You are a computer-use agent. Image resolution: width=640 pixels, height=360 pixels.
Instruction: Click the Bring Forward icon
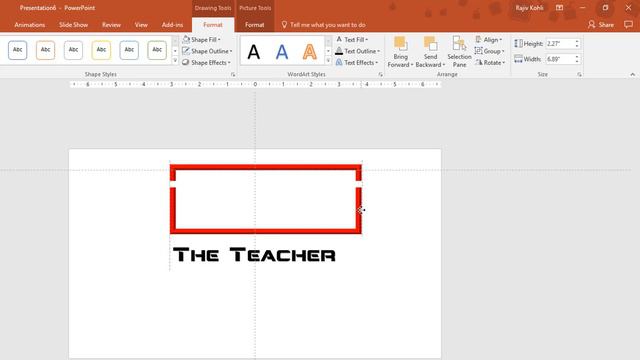(400, 44)
